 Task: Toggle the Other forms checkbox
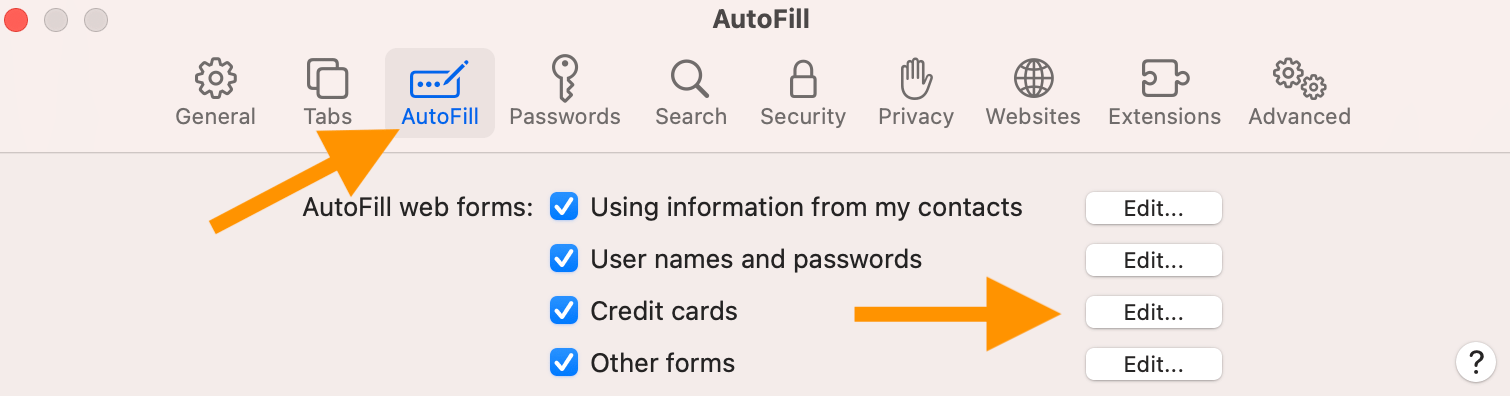coord(564,362)
